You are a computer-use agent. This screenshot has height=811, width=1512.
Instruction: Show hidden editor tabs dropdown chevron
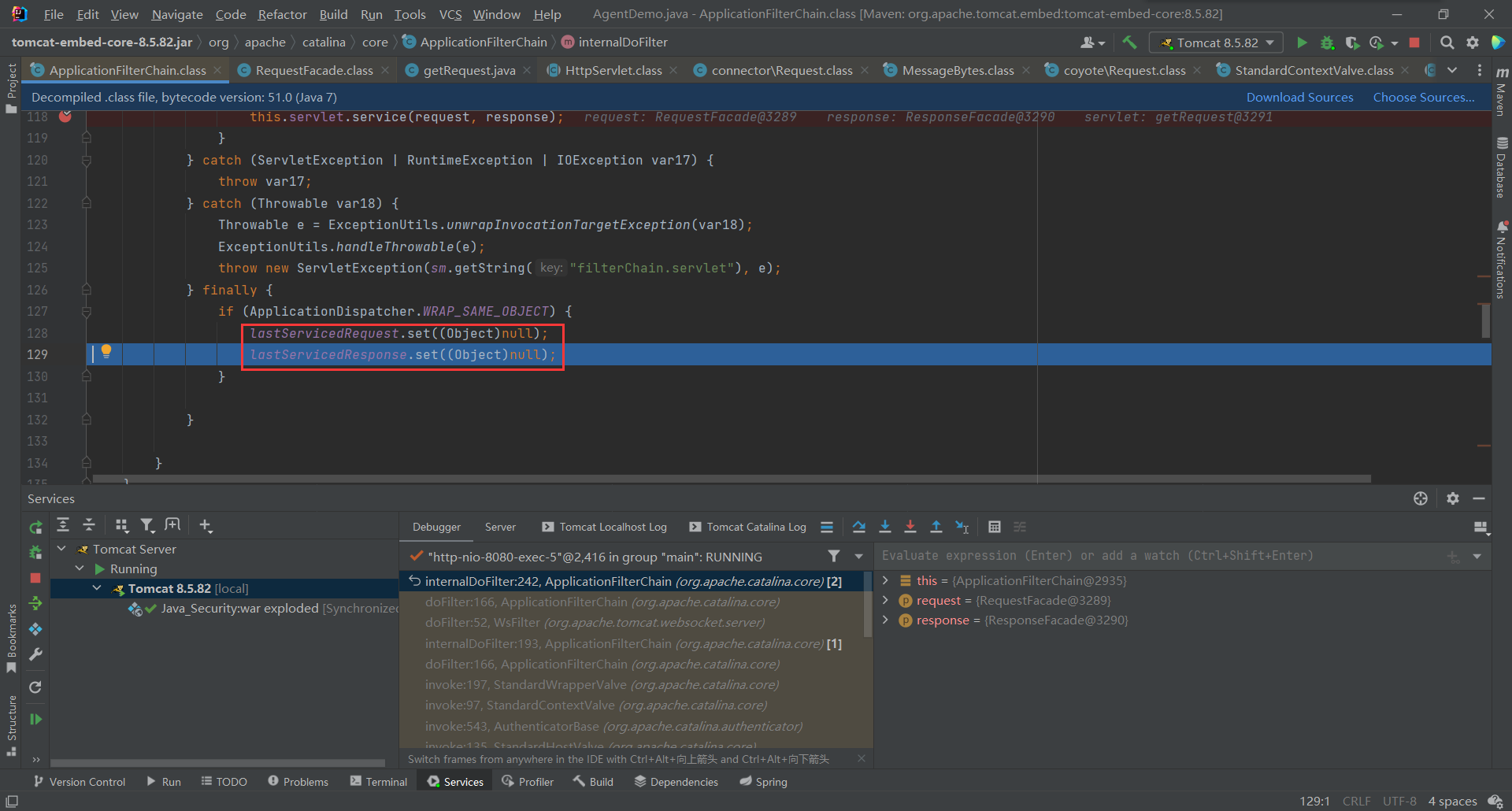(x=1452, y=70)
